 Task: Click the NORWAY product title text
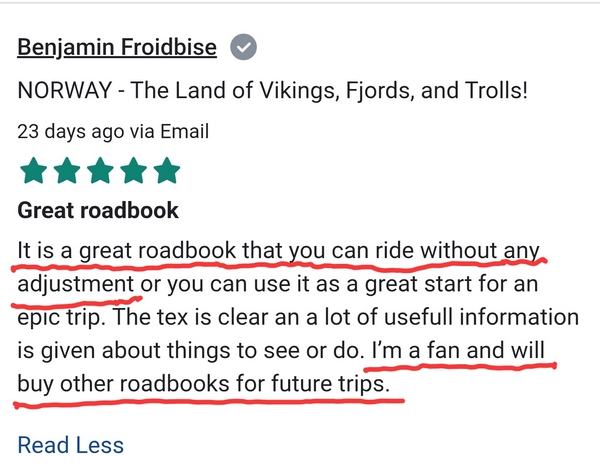(272, 91)
